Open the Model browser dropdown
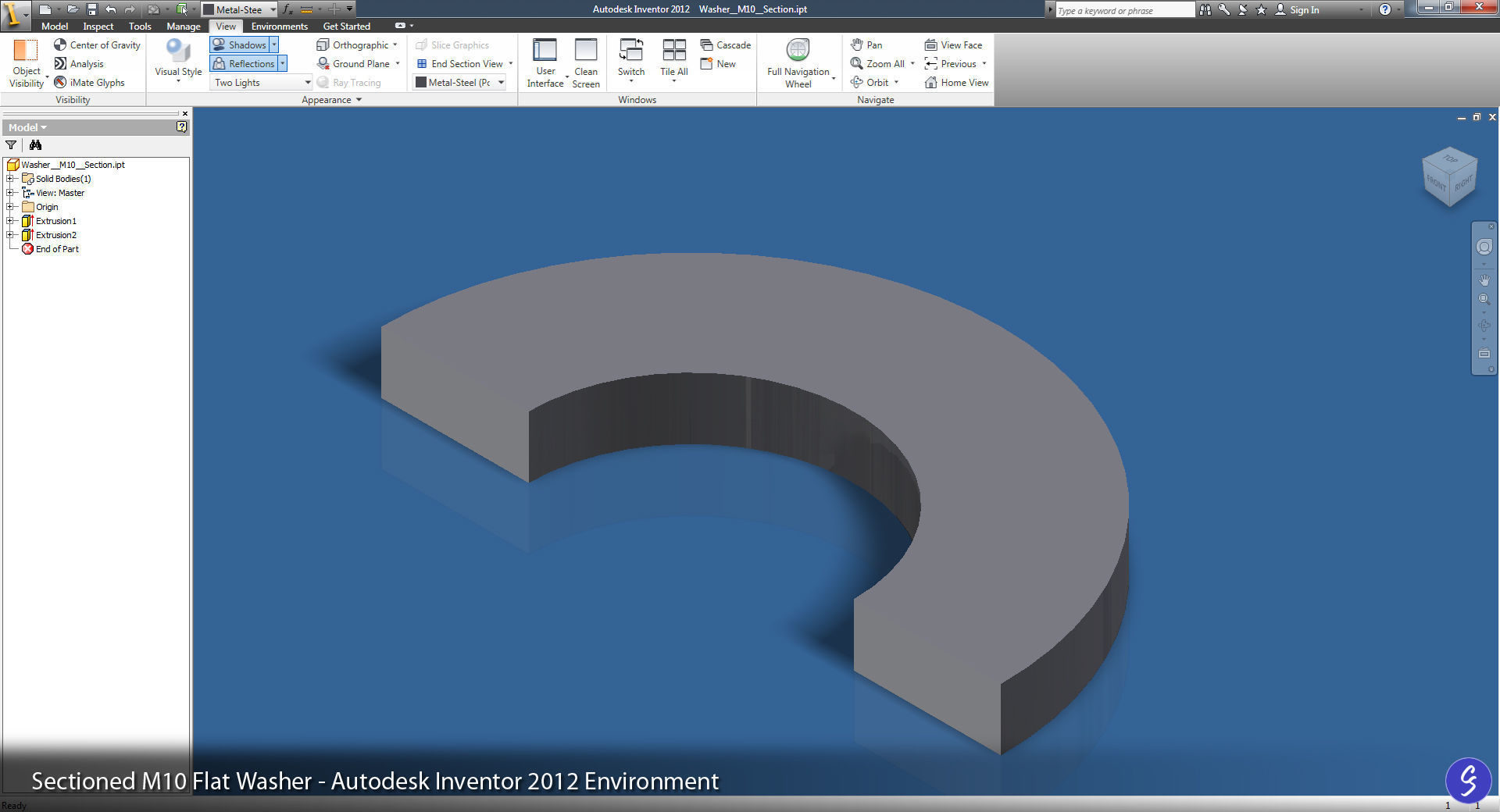Viewport: 1500px width, 812px height. click(x=27, y=127)
